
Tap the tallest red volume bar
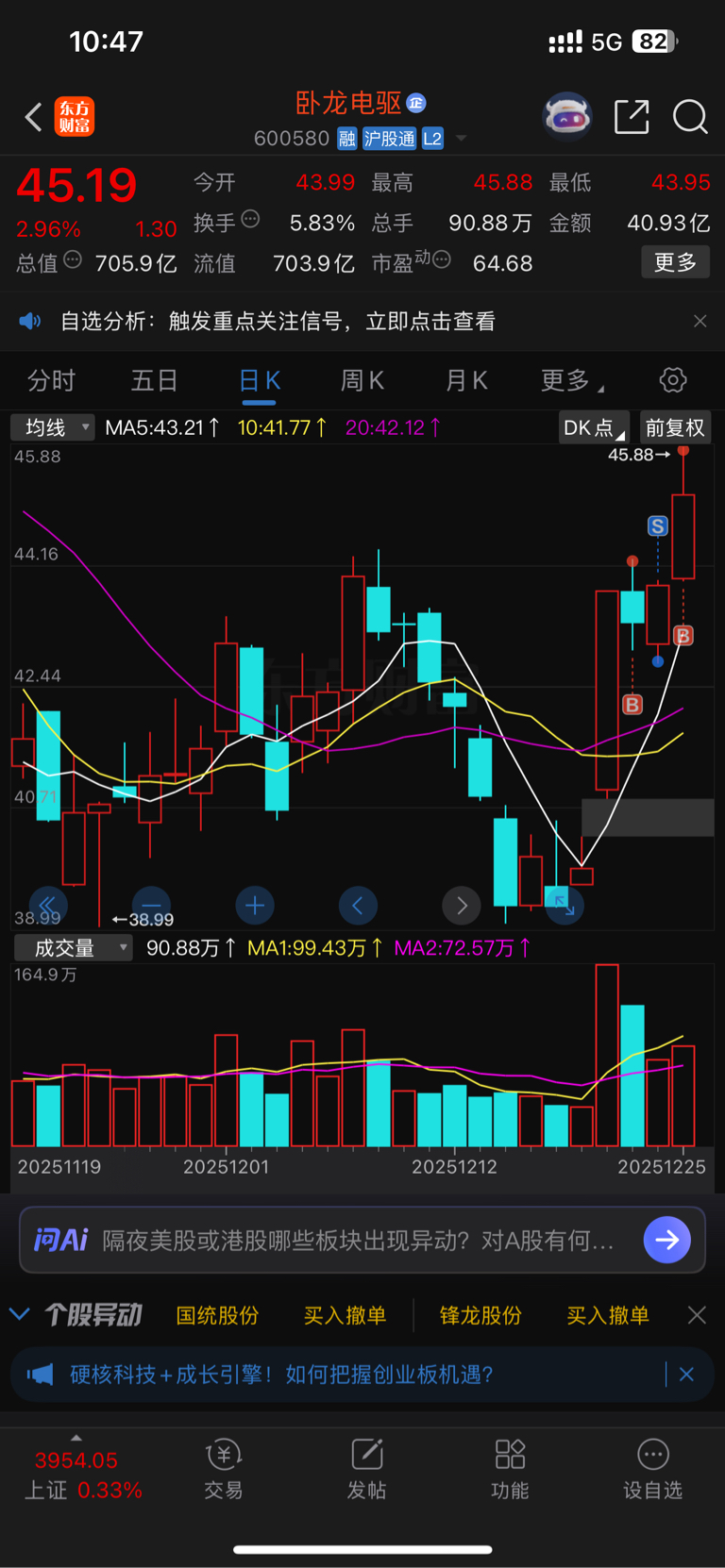pyautogui.click(x=607, y=1055)
